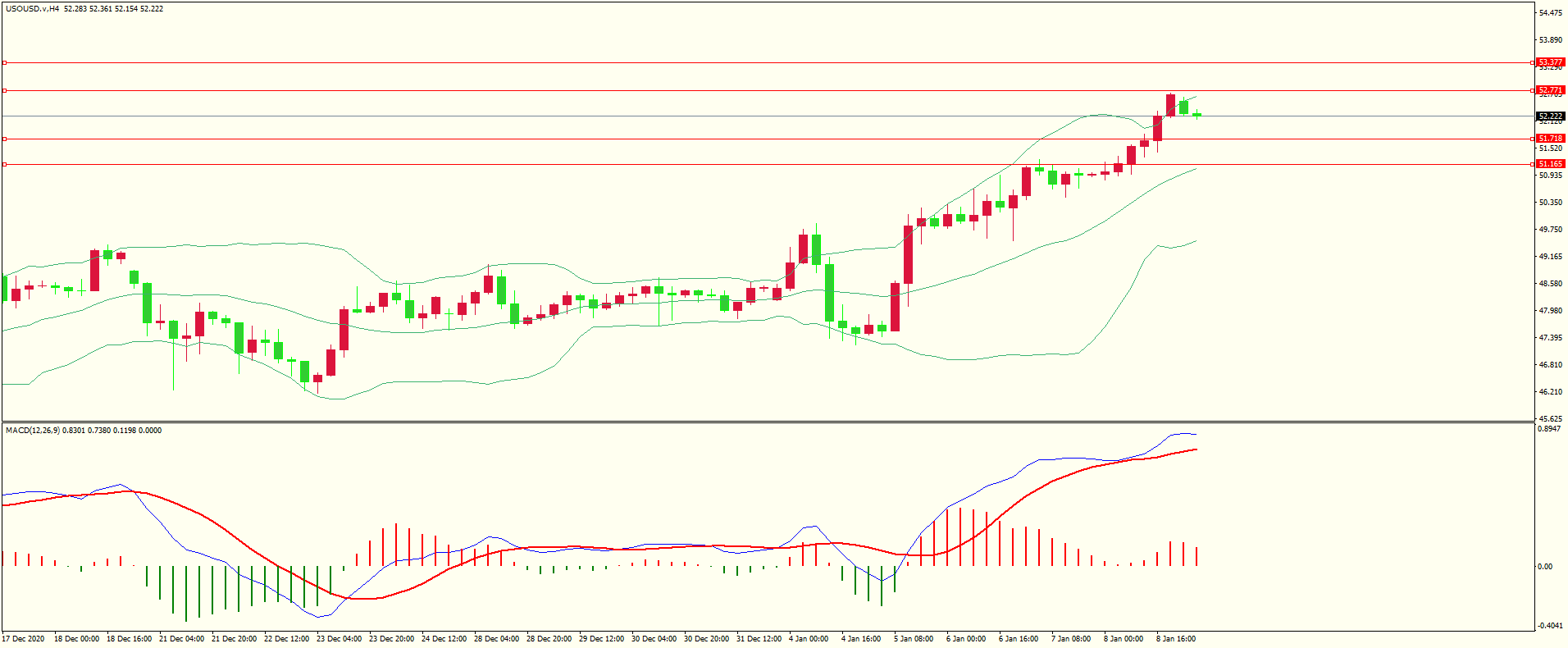The width and height of the screenshot is (1568, 648).
Task: Click the -0.4041 MACD scale value
Action: pos(1549,625)
